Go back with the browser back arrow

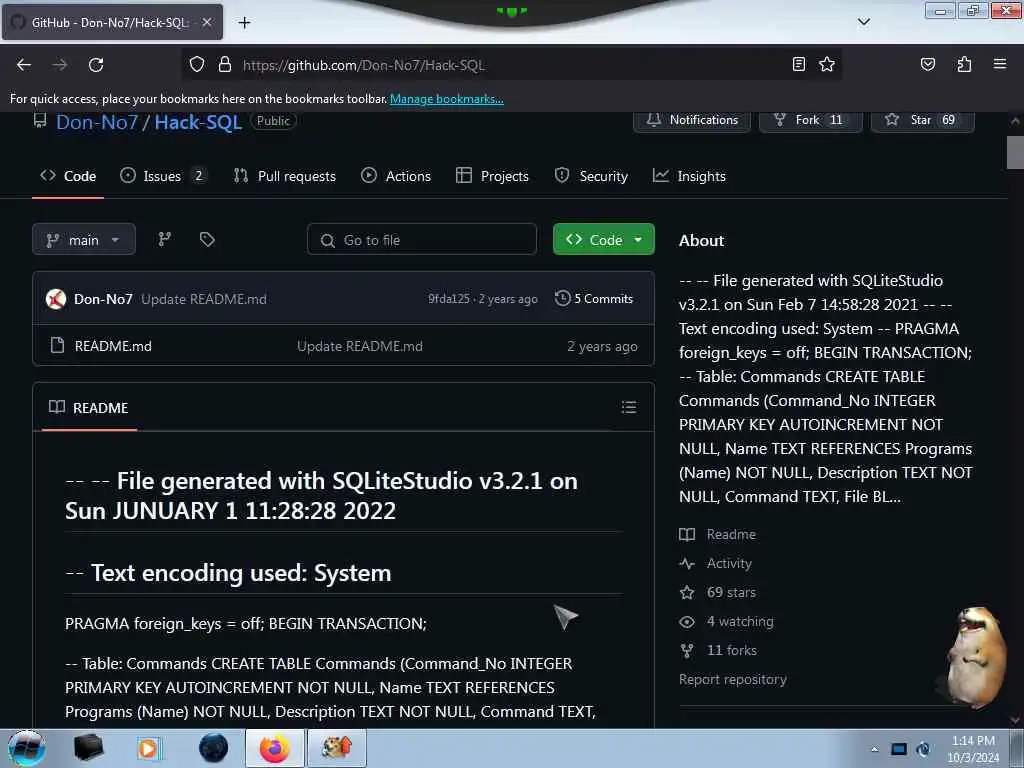pyautogui.click(x=24, y=65)
